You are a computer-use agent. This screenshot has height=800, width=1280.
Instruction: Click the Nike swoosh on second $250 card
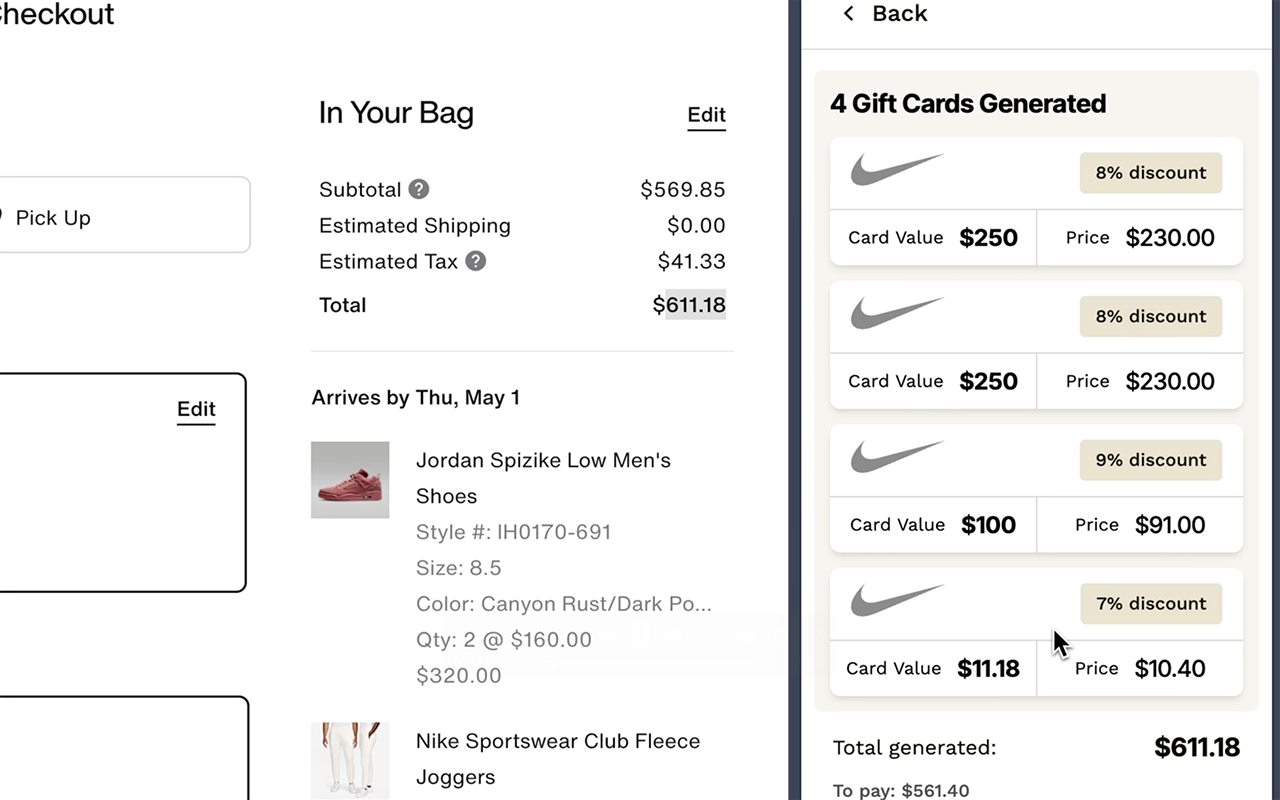(897, 313)
